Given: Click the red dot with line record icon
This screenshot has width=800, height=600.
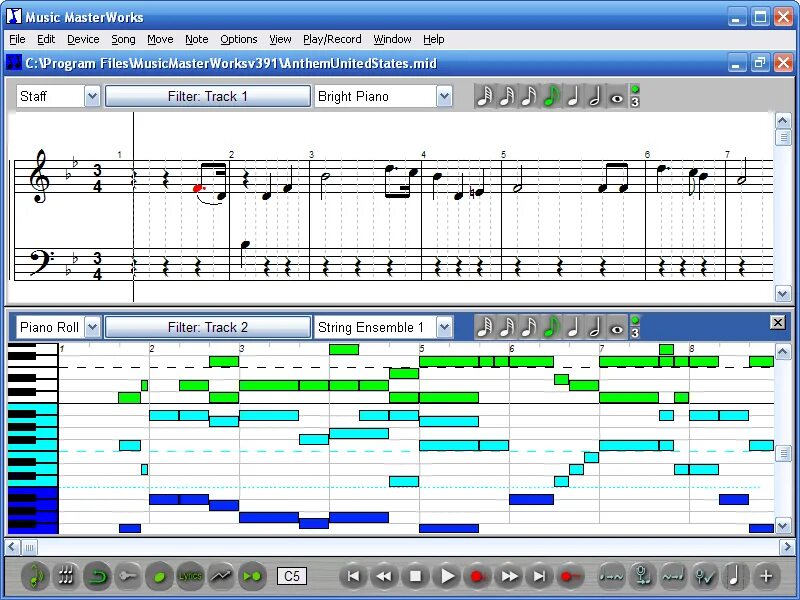Looking at the screenshot, I should [x=570, y=577].
